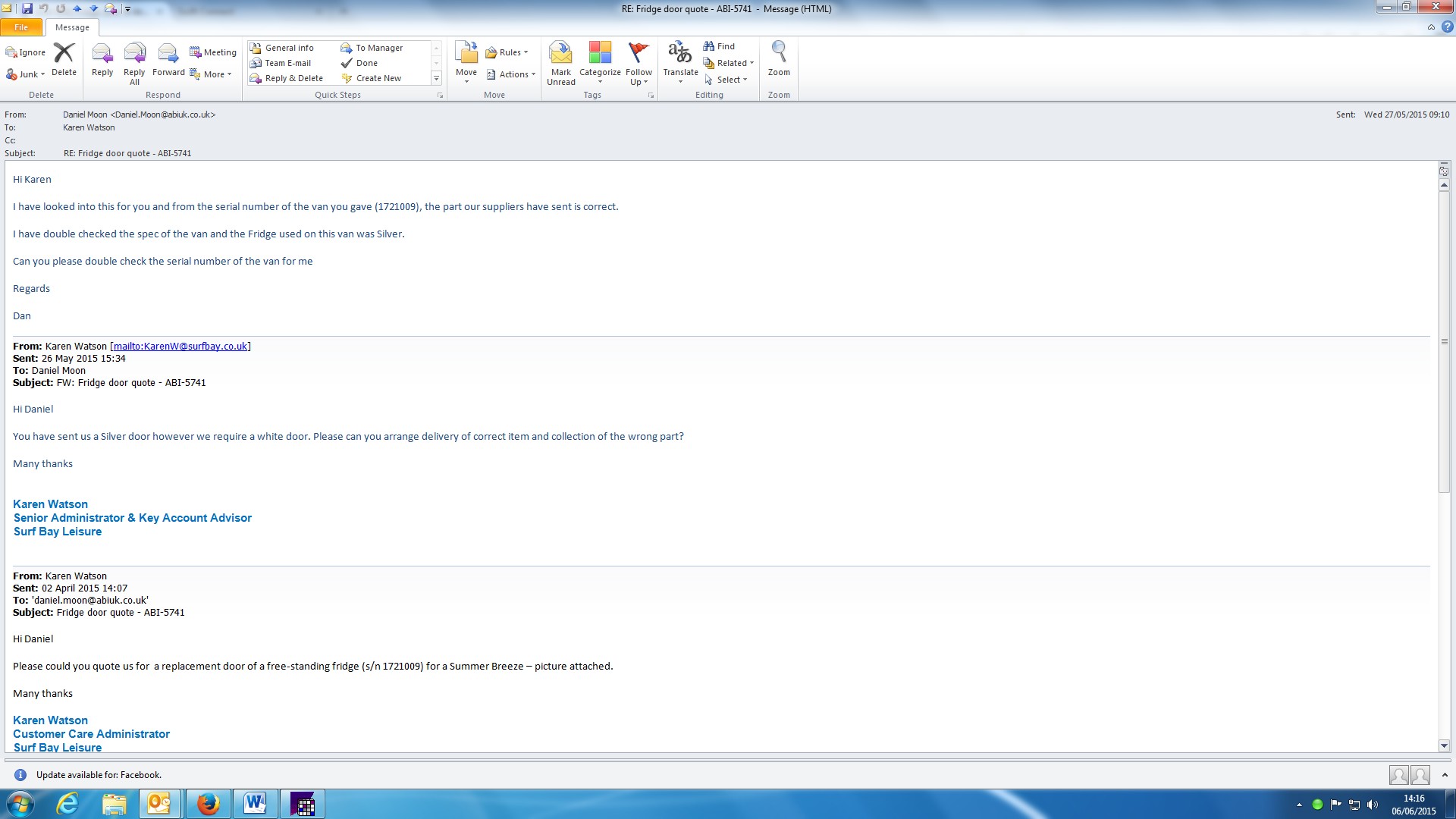Select the Message ribbon tab
The width and height of the screenshot is (1456, 819).
point(72,27)
